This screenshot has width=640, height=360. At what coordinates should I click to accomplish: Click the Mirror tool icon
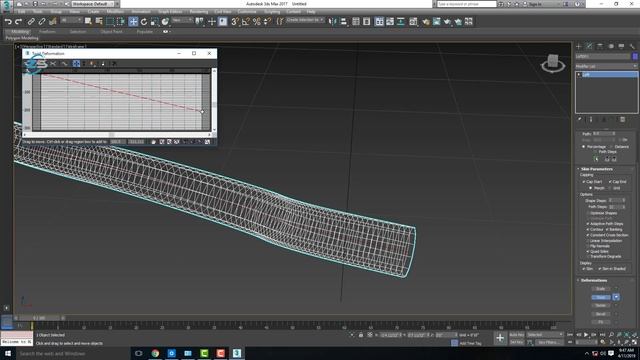click(333, 22)
